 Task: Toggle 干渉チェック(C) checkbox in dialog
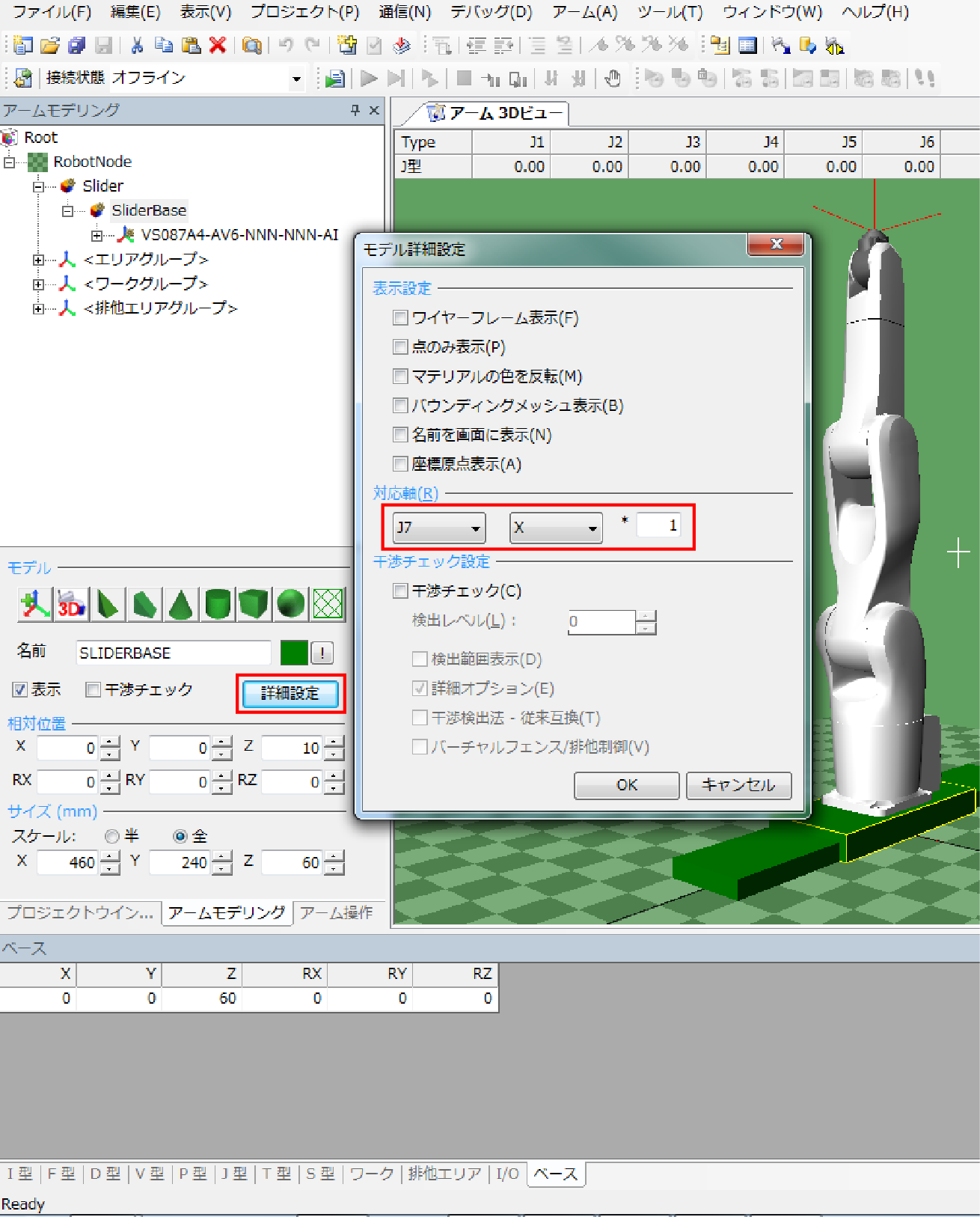coord(401,591)
